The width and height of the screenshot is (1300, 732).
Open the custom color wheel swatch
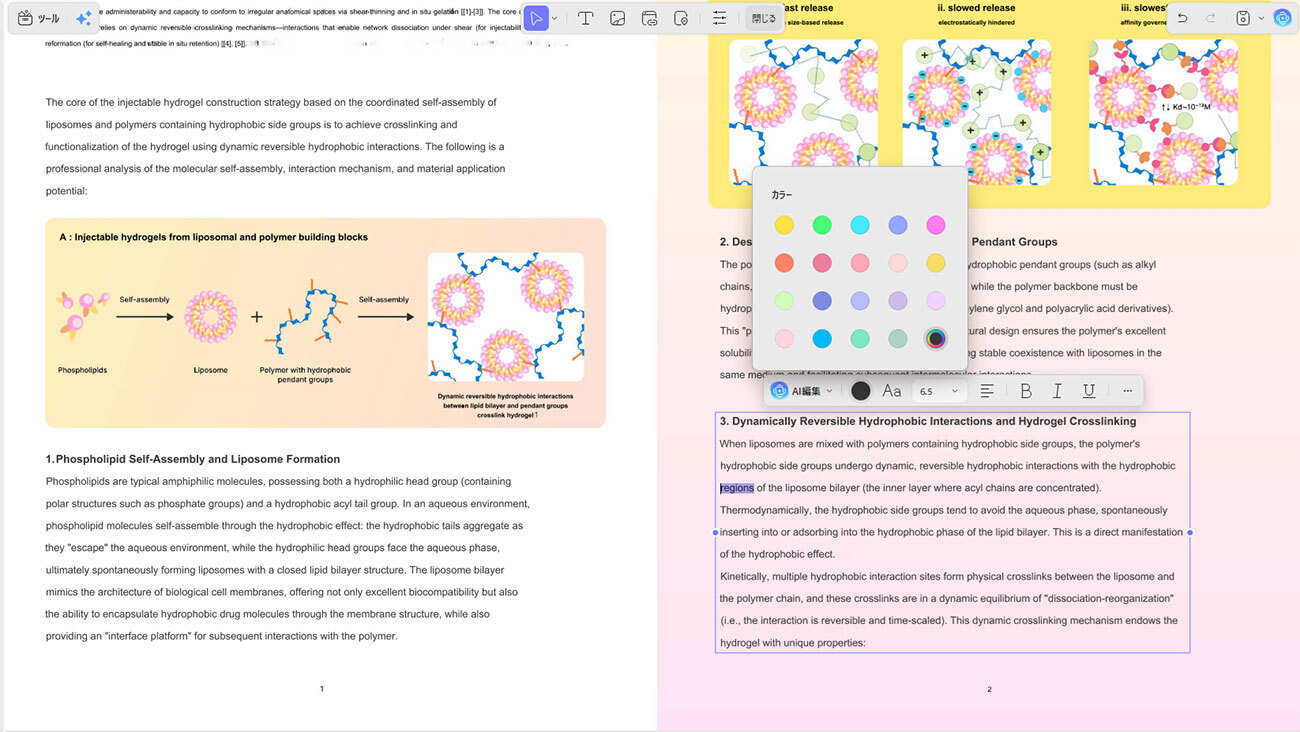pos(936,339)
